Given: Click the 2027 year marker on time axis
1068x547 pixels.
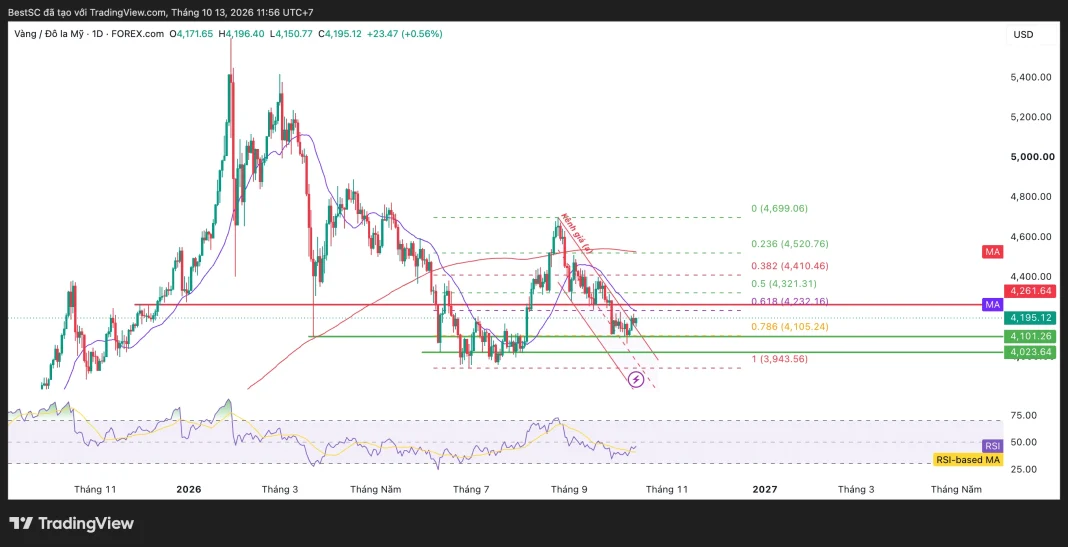Looking at the screenshot, I should pyautogui.click(x=765, y=489).
